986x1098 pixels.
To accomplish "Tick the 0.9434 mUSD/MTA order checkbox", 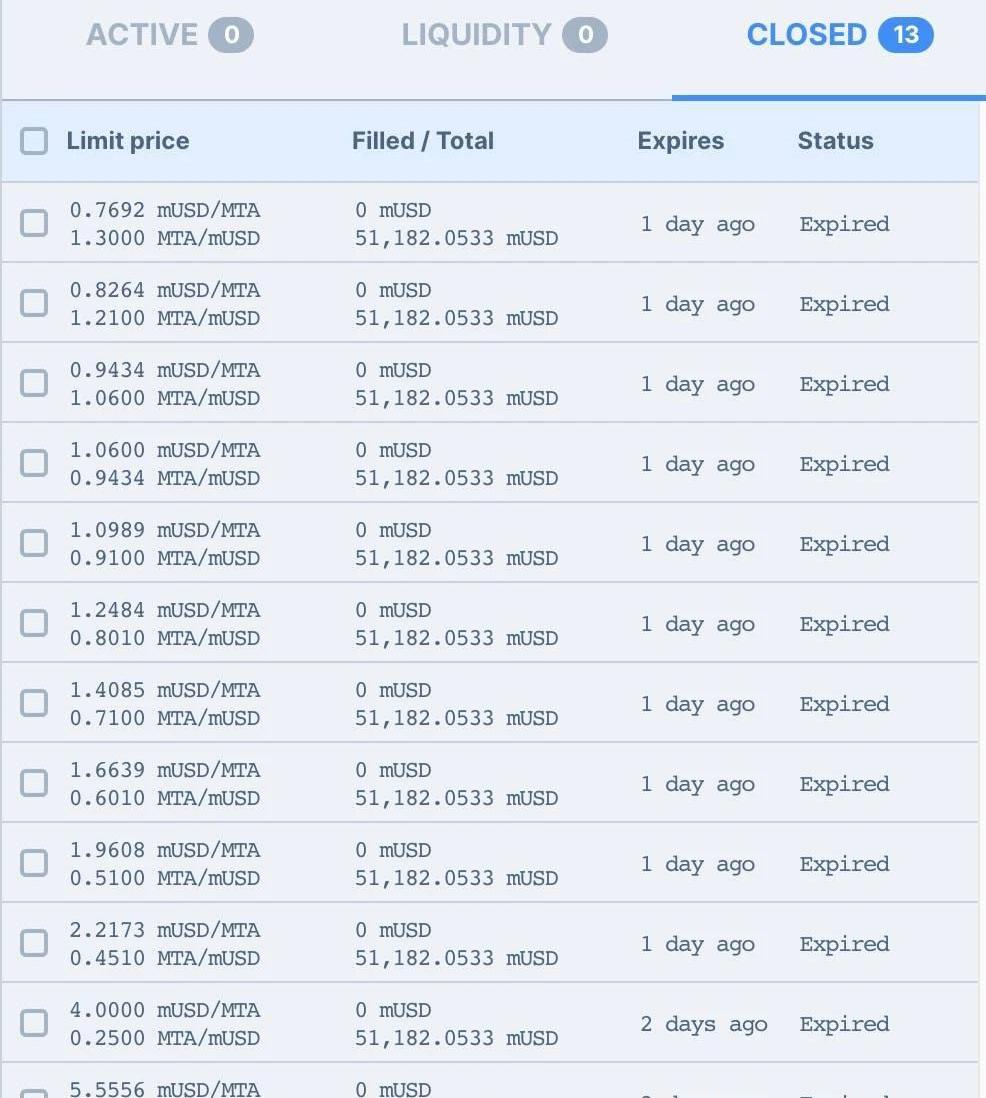I will tap(34, 383).
